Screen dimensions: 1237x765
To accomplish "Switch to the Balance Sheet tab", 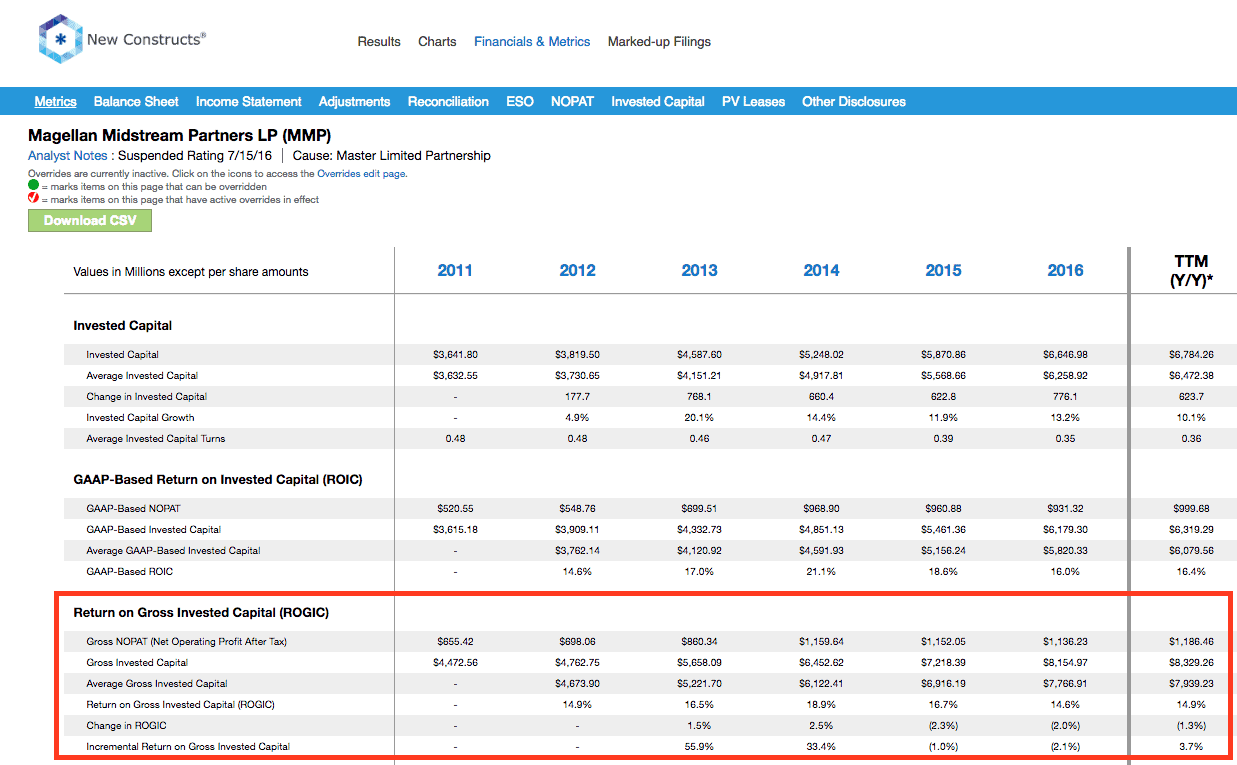I will 136,101.
